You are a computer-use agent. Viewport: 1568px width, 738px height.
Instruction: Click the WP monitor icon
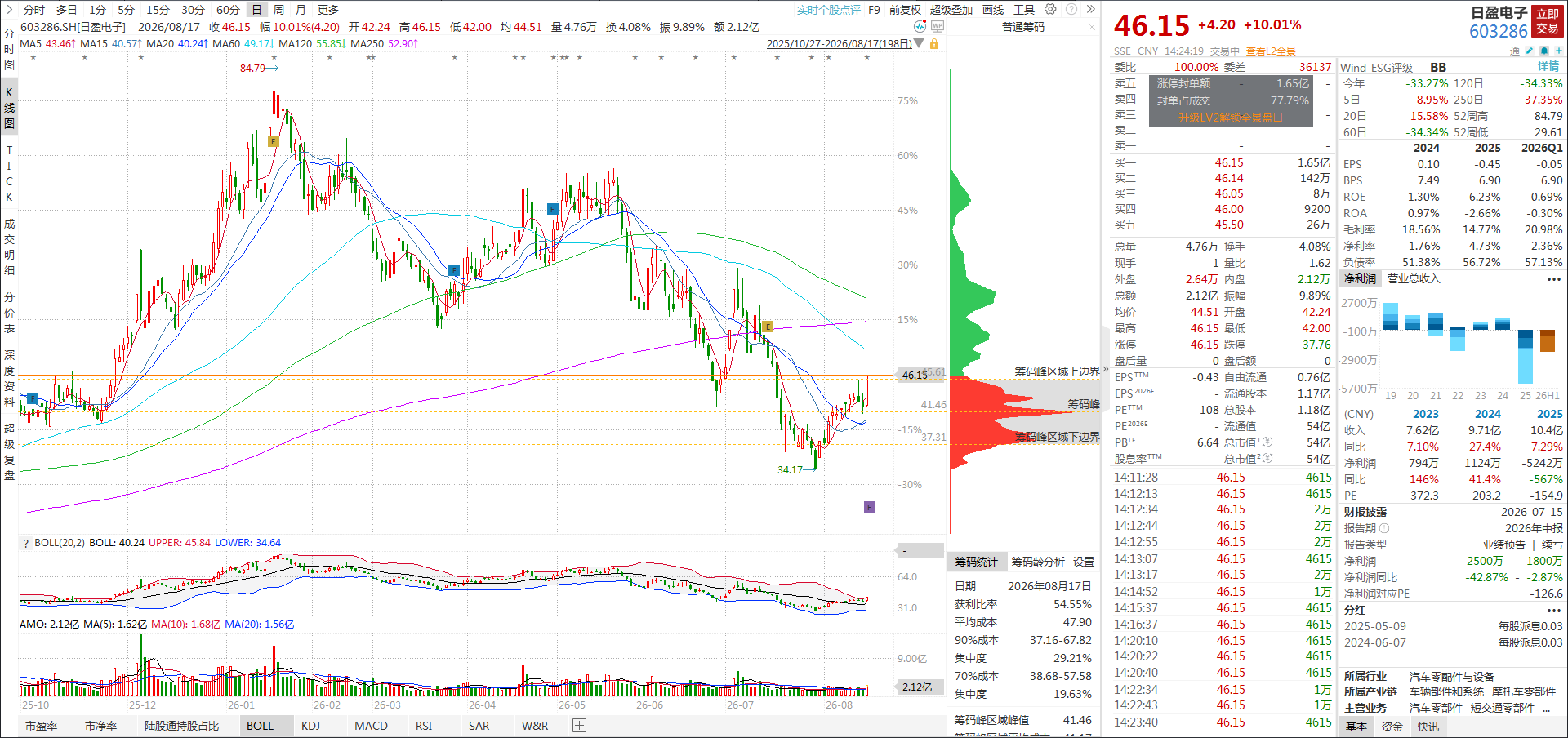[x=938, y=26]
